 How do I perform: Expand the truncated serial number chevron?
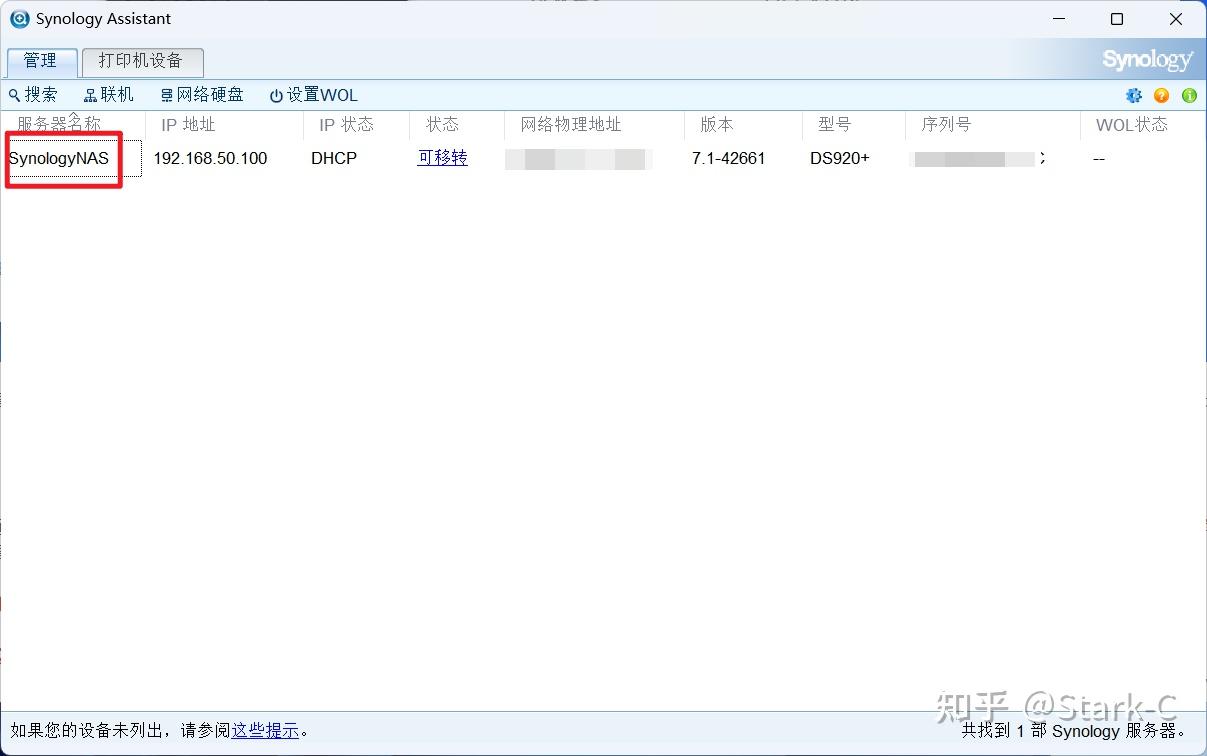point(1044,158)
